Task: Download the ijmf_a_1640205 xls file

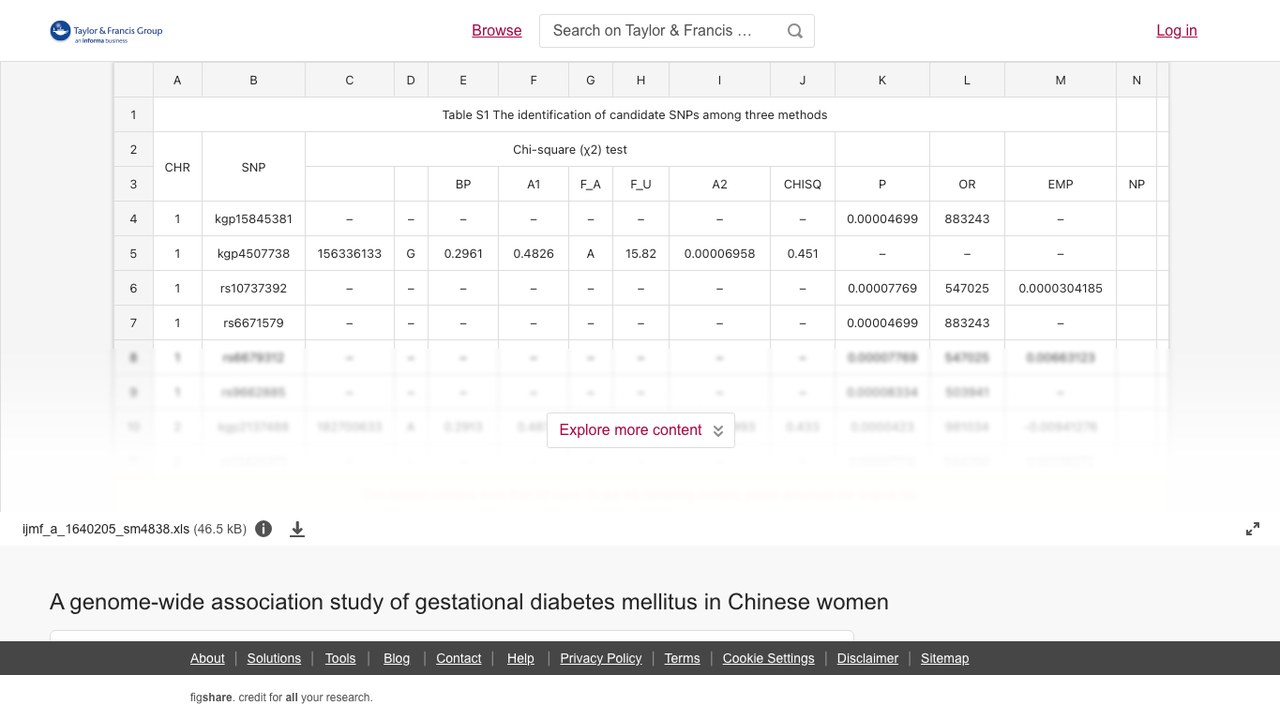Action: [x=297, y=529]
